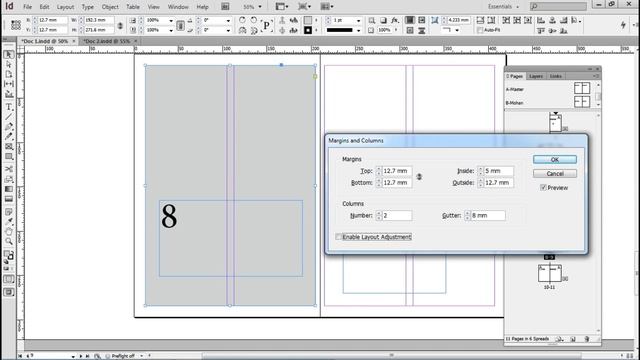
Task: Toggle make all margin settings the same
Action: coord(419,177)
